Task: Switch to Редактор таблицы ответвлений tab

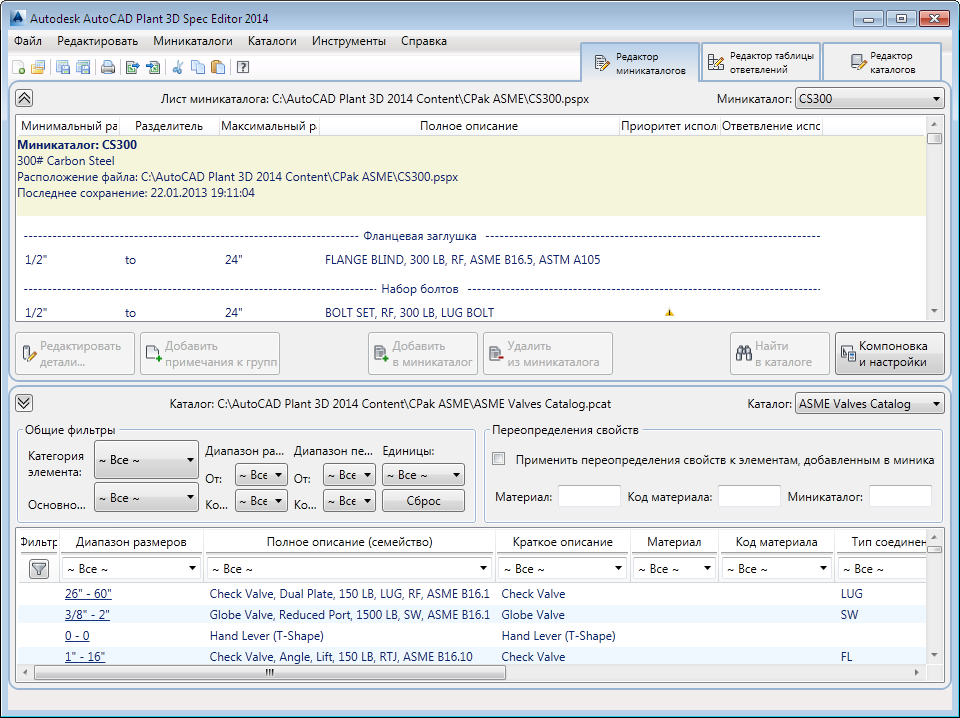Action: [760, 62]
